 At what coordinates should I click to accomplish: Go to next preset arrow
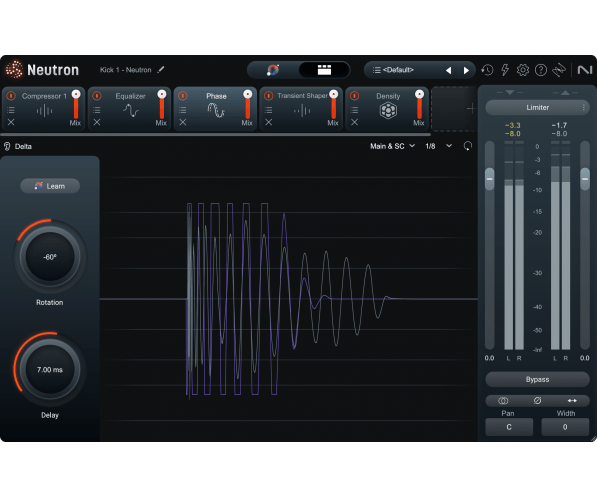[466, 70]
